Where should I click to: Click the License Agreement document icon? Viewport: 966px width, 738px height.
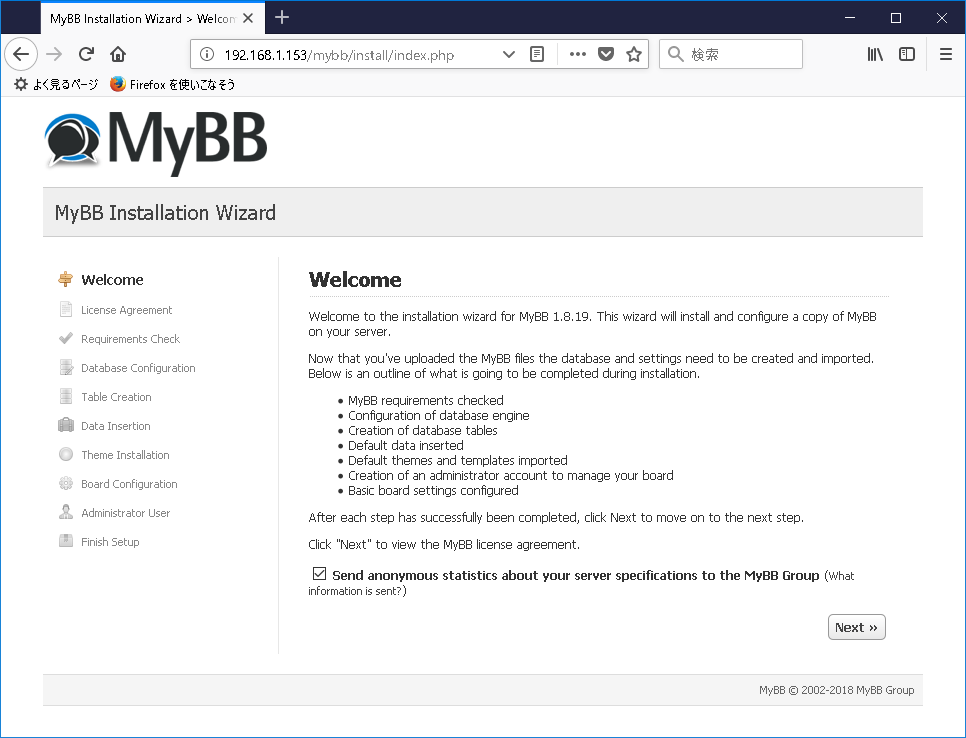65,309
